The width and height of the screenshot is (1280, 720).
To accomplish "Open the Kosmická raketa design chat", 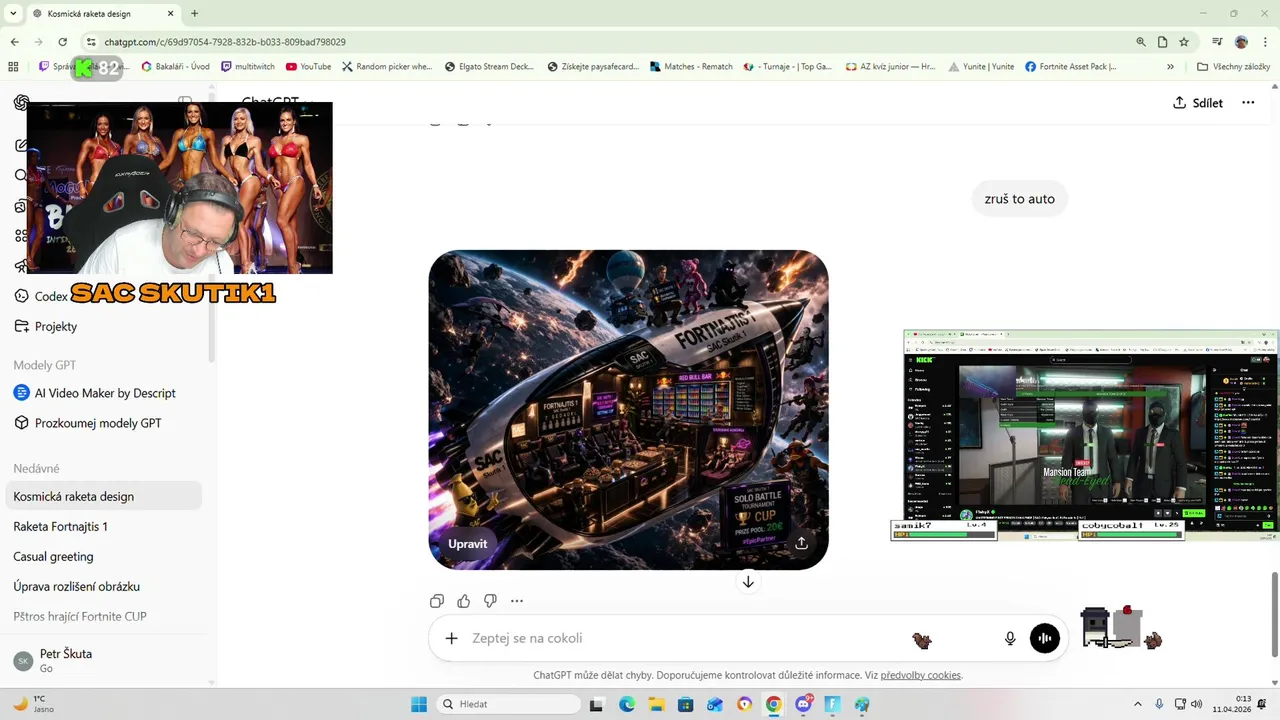I will coord(103,496).
